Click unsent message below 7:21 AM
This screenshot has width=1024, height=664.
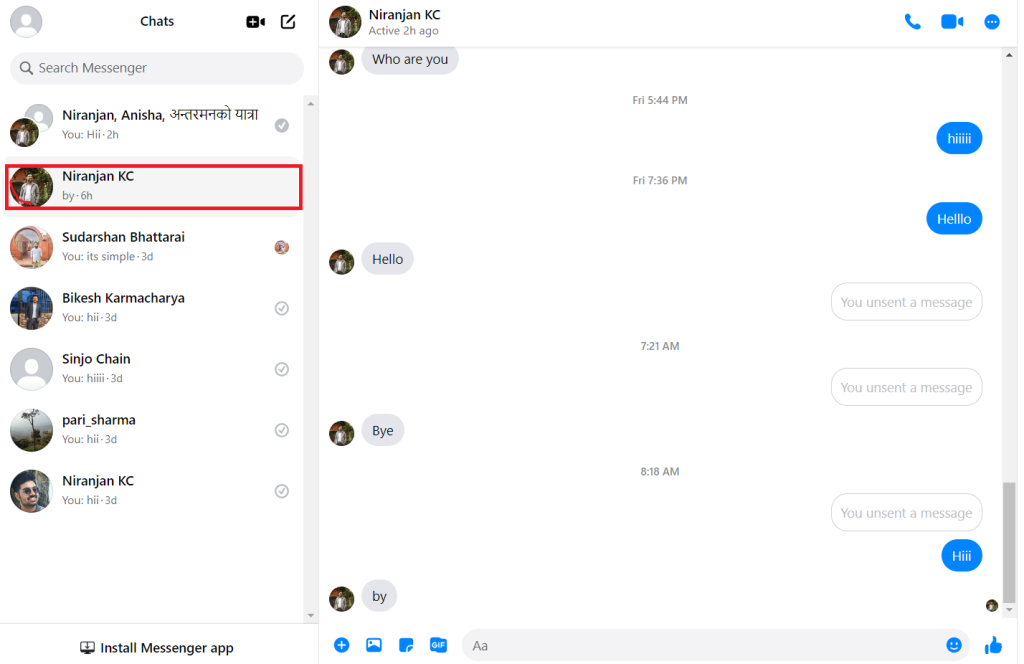pyautogui.click(x=906, y=387)
